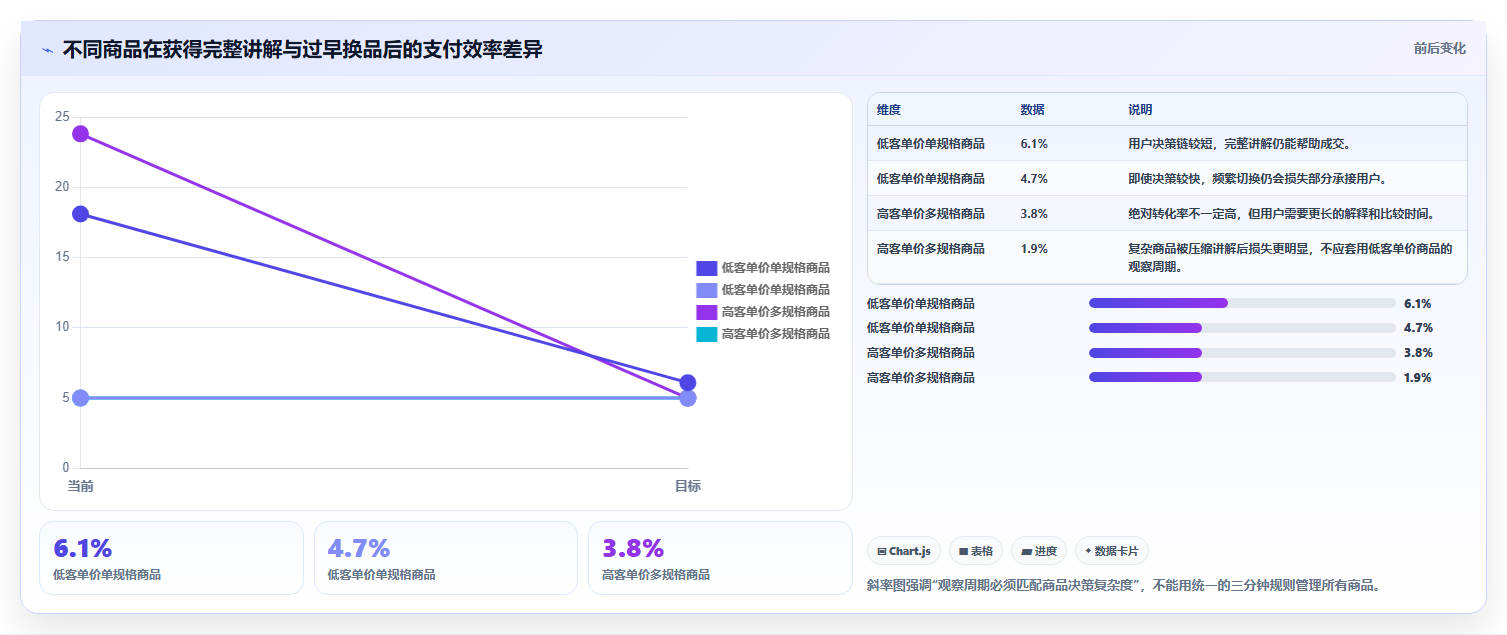Click the 数据 column header
The image size is (1507, 635).
pos(1032,110)
